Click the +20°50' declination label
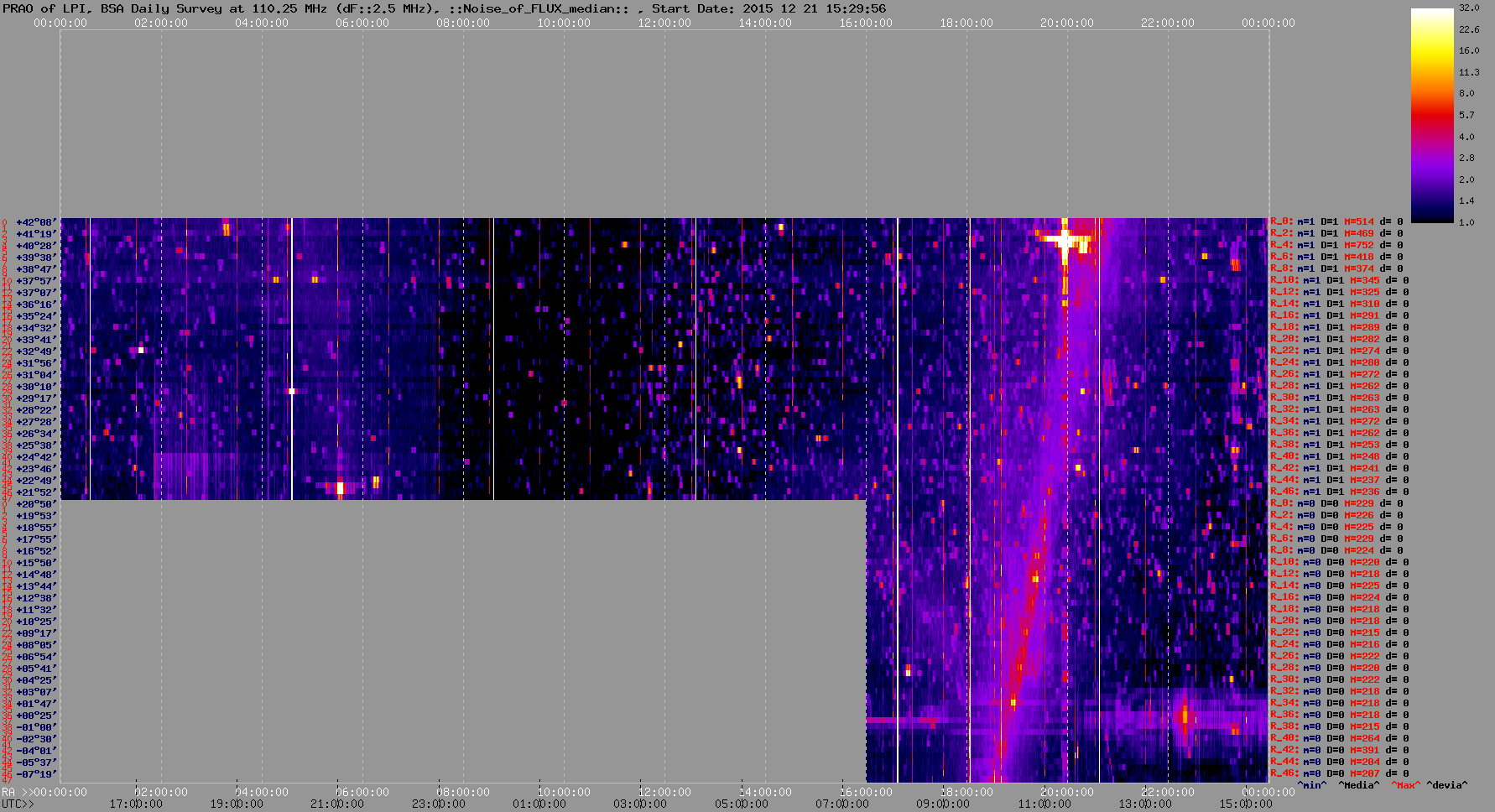 click(x=36, y=504)
